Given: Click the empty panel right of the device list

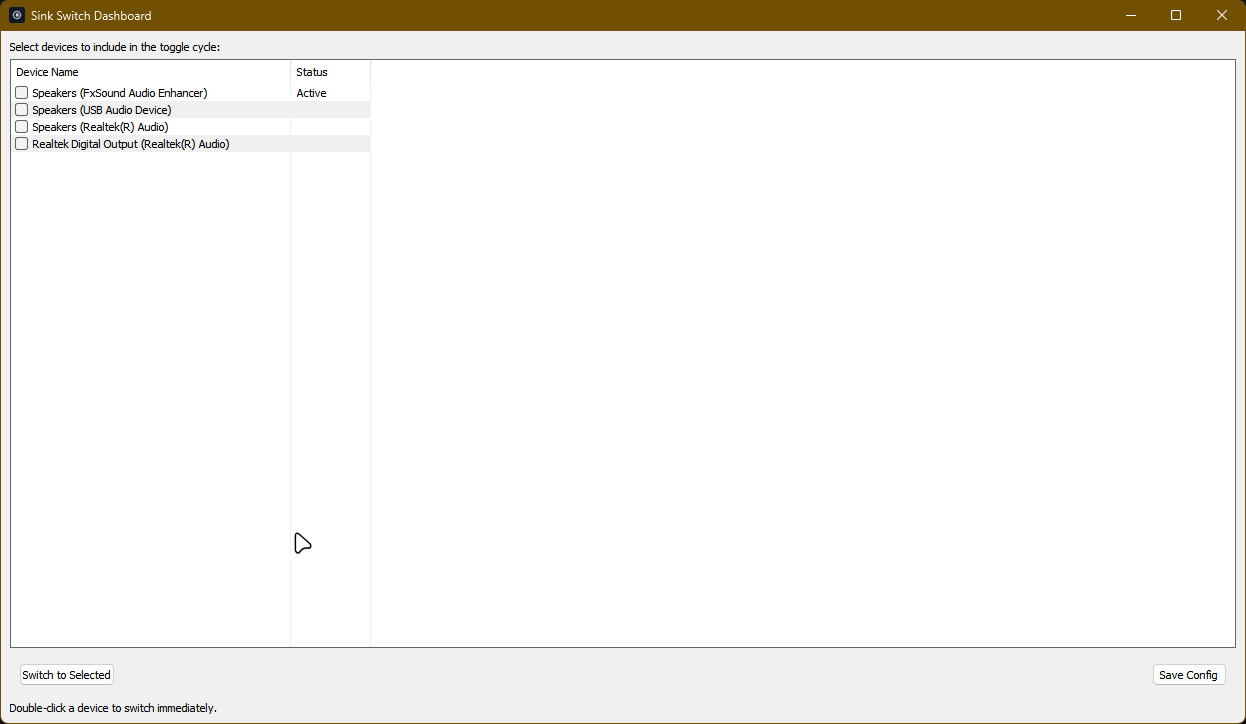Looking at the screenshot, I should [800, 350].
